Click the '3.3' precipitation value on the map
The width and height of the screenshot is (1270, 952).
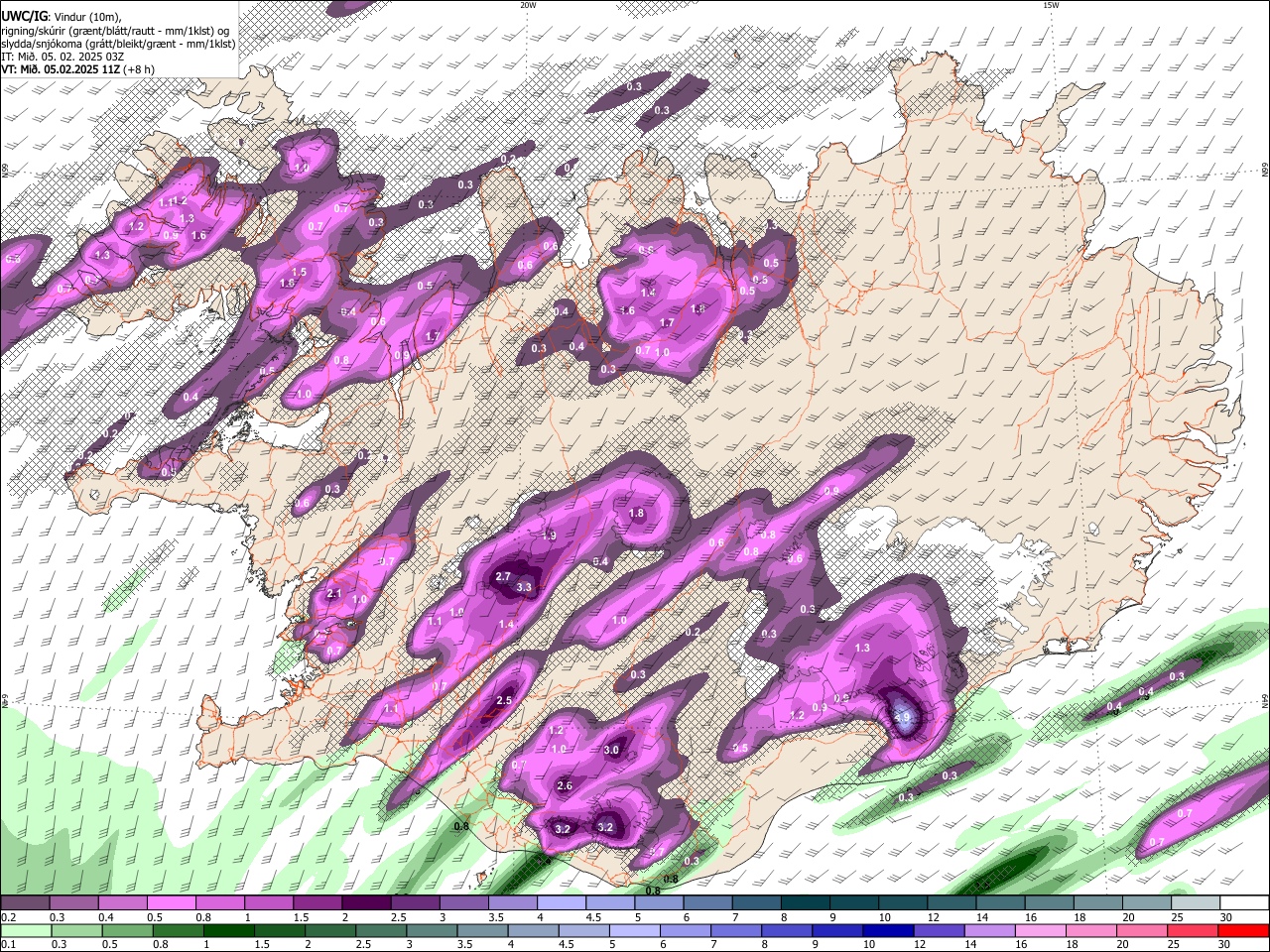(525, 587)
